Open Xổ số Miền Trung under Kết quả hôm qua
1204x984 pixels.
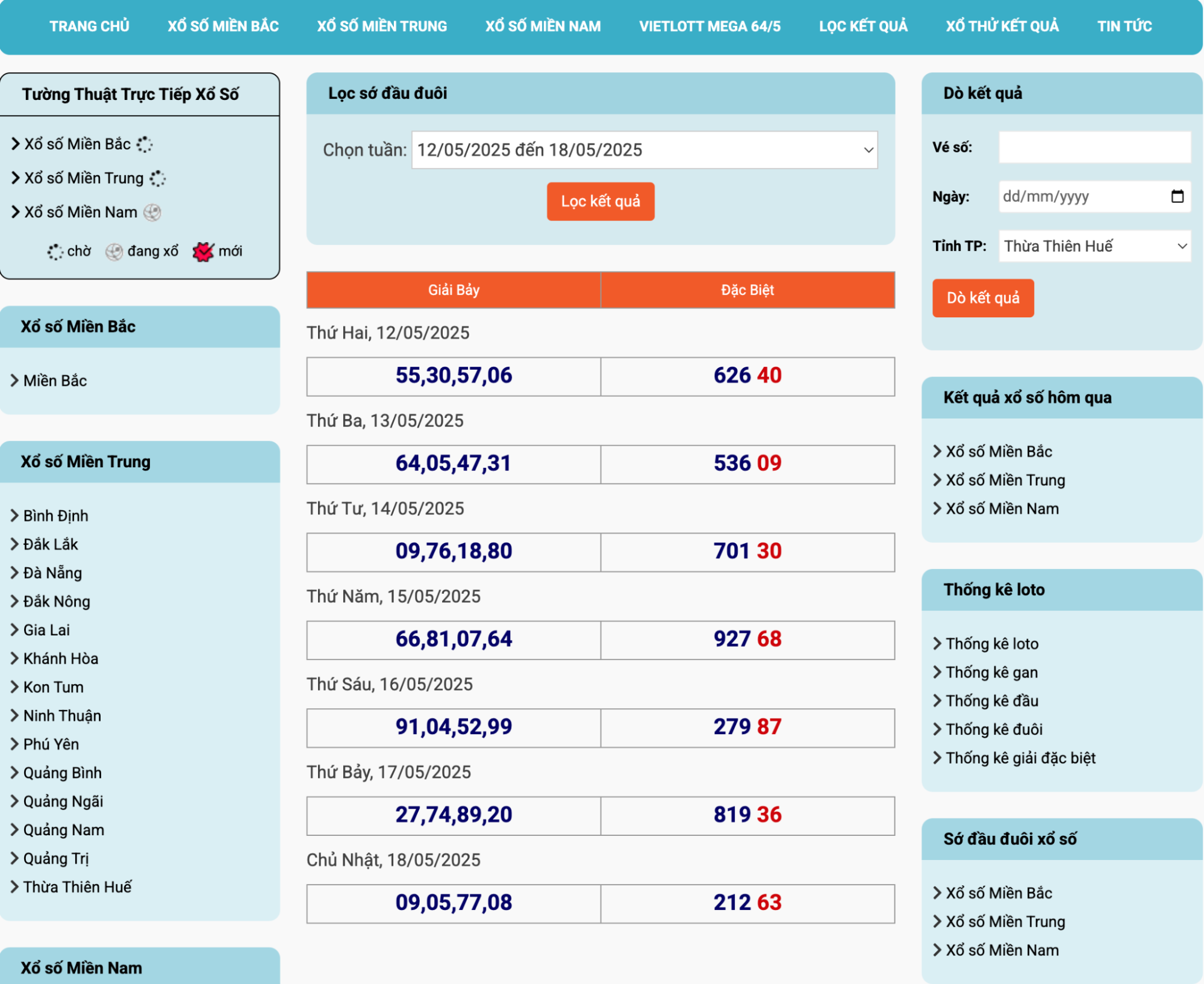coord(1005,480)
